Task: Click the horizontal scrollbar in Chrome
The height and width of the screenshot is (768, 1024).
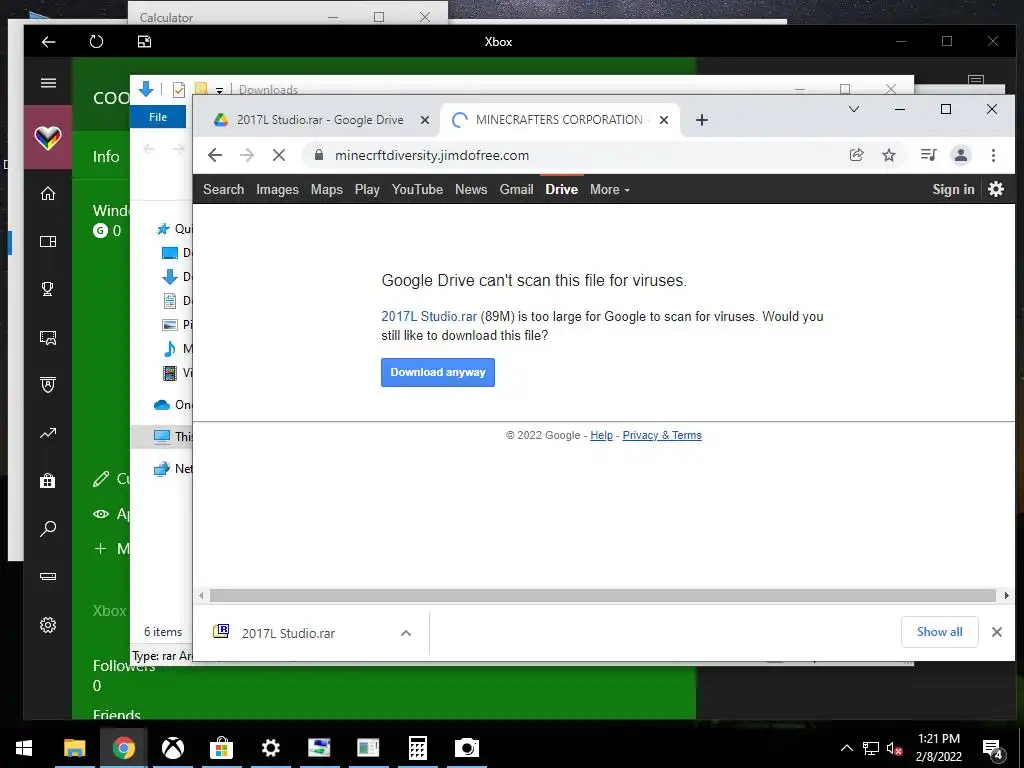Action: [x=602, y=596]
